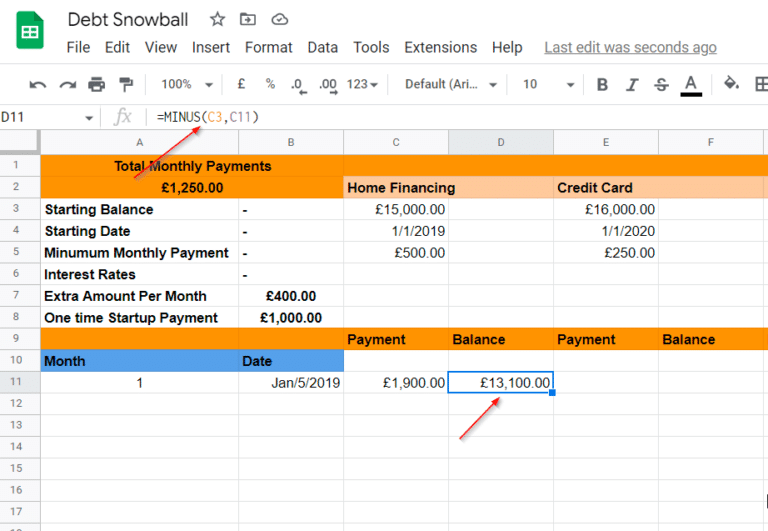Screen dimensions: 768x531
Task: Select the Interest Rates label cell
Action: pos(140,274)
